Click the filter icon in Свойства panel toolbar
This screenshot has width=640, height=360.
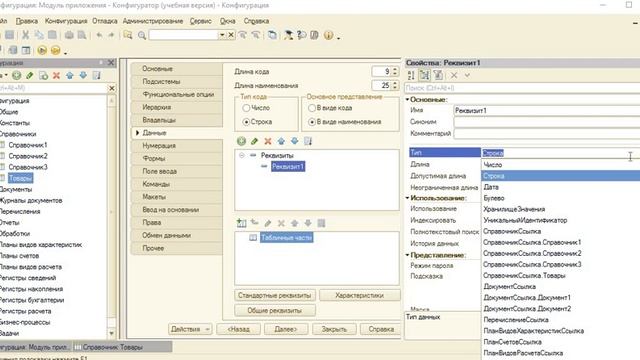click(438, 75)
